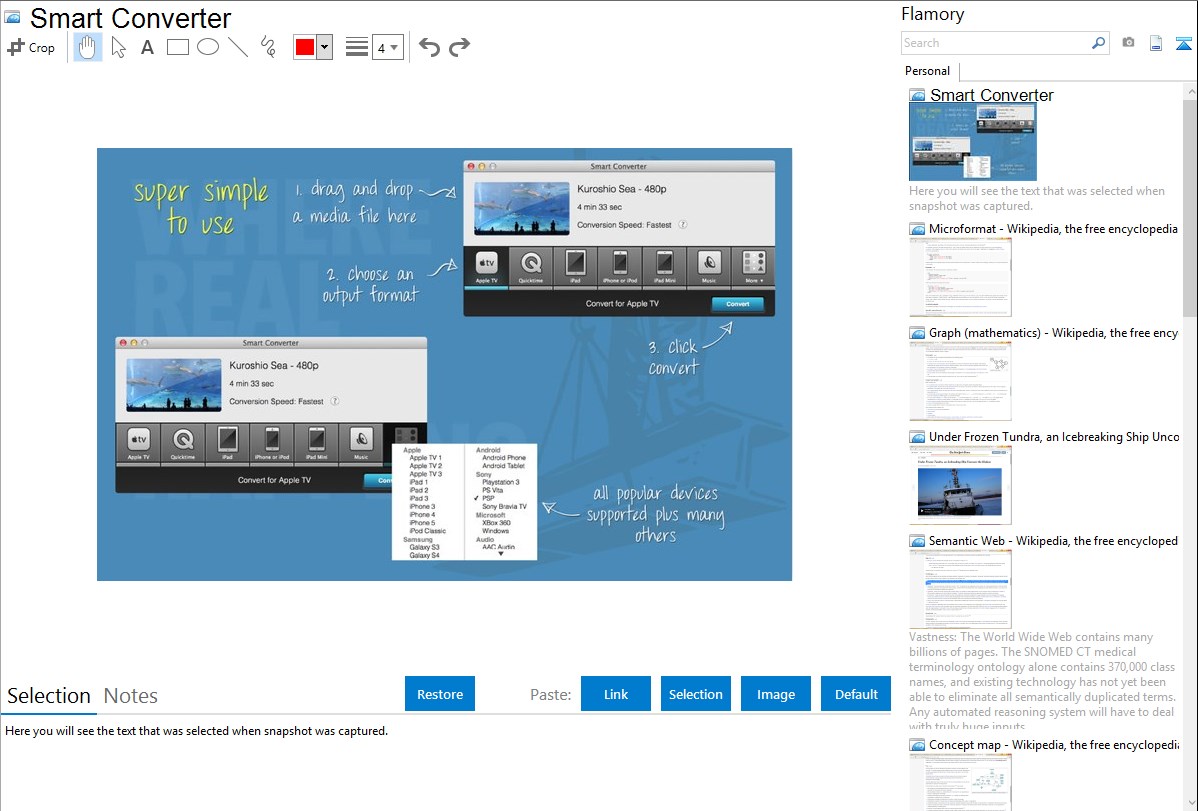The image size is (1198, 811).
Task: Select the text annotation tool
Action: 147,47
